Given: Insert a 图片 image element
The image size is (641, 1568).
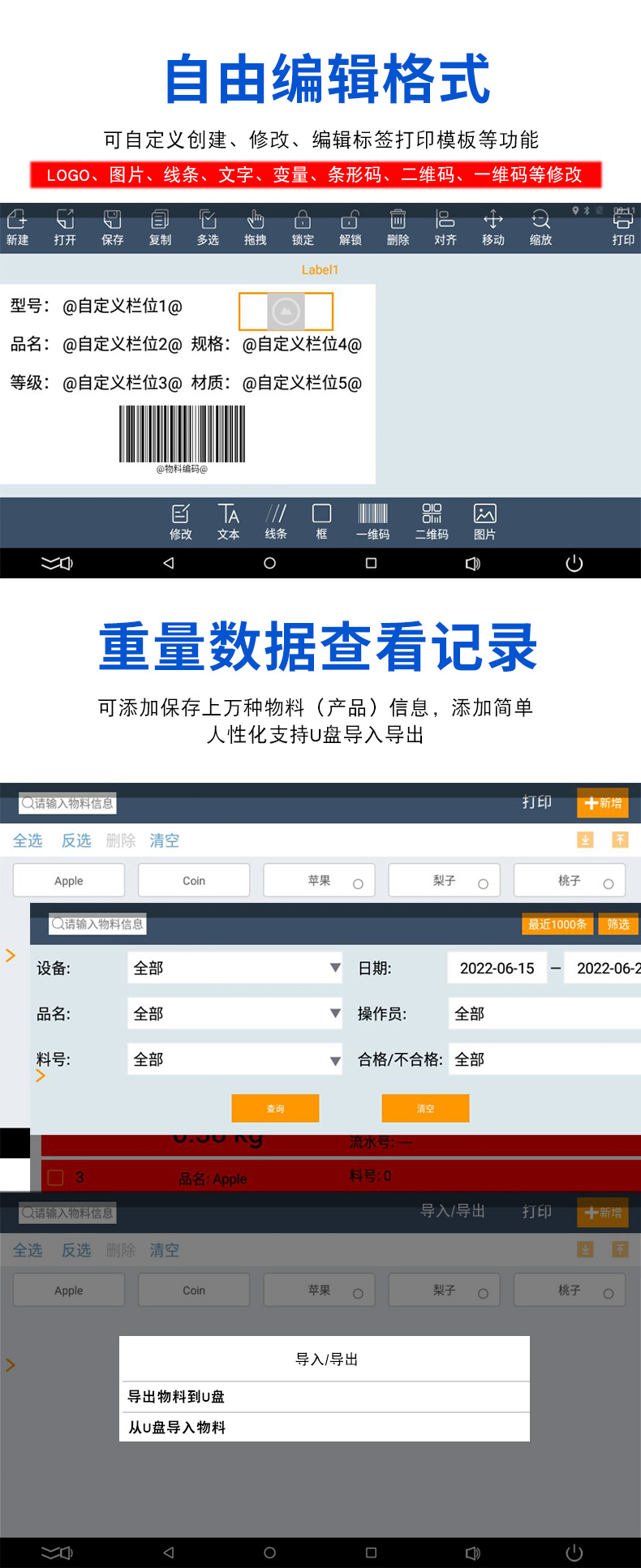Looking at the screenshot, I should point(484,521).
